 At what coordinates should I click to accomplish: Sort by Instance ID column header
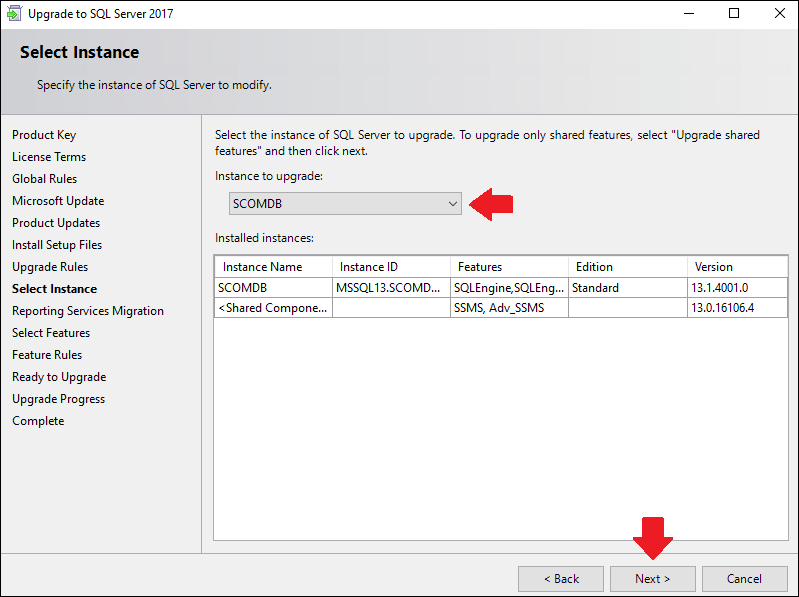coord(391,267)
